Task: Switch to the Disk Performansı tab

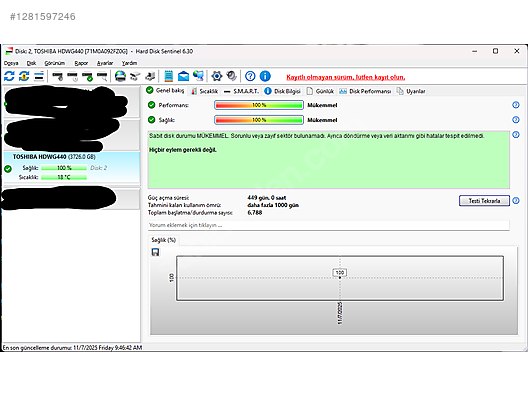Action: [x=365, y=91]
